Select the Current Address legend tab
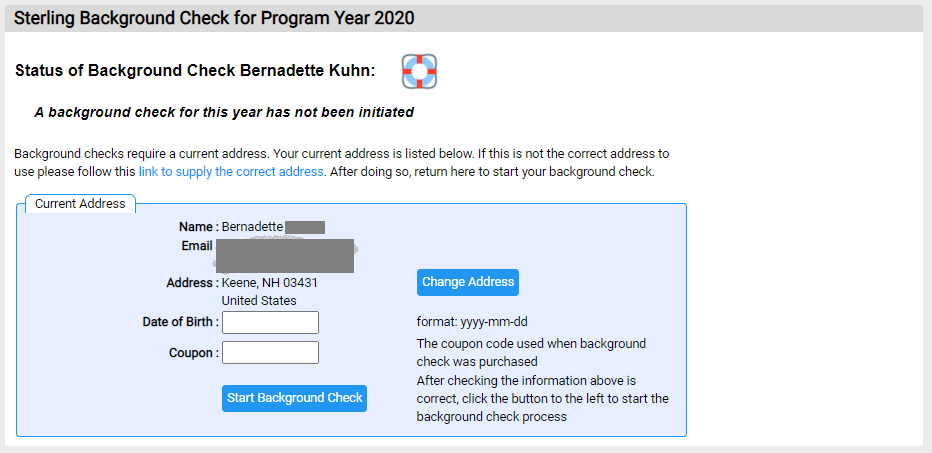932x453 pixels. click(80, 204)
